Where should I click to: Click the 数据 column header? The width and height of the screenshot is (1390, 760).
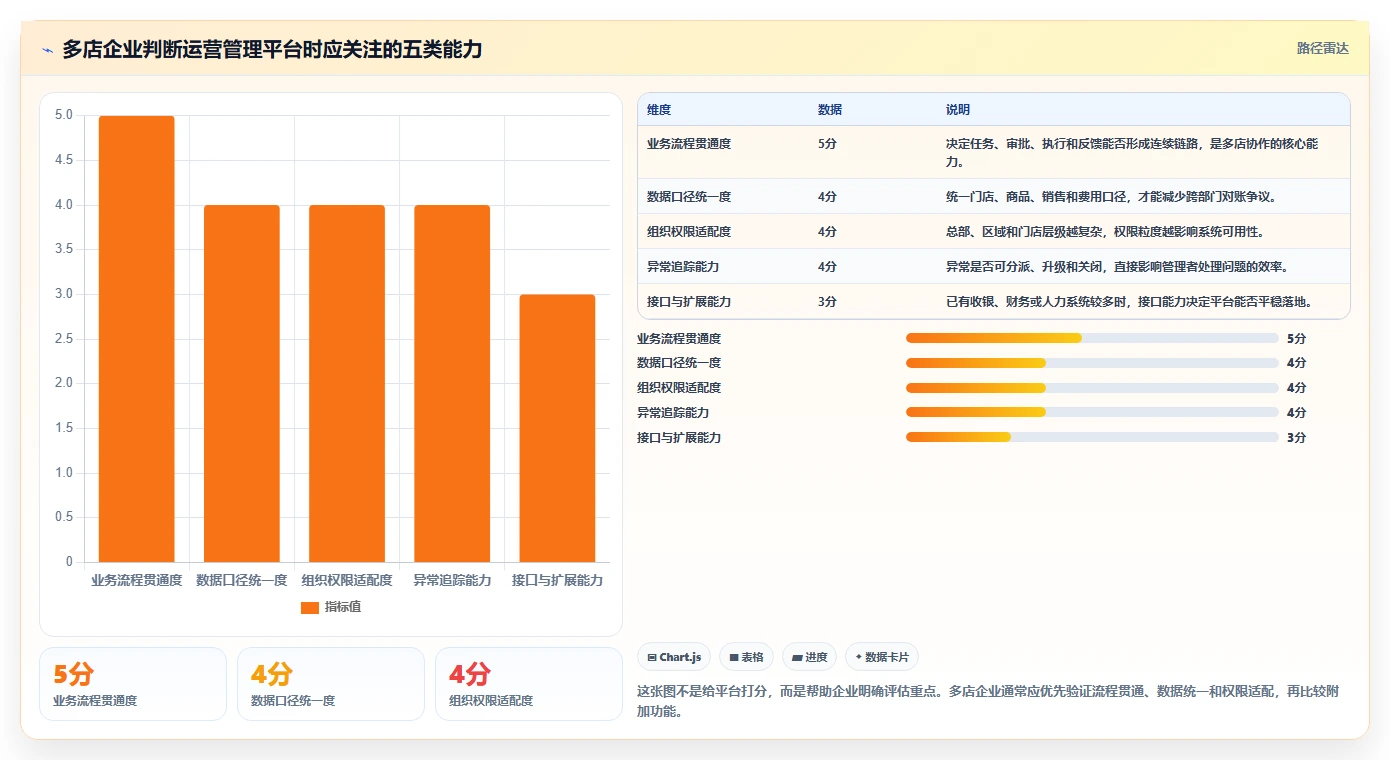(x=830, y=110)
